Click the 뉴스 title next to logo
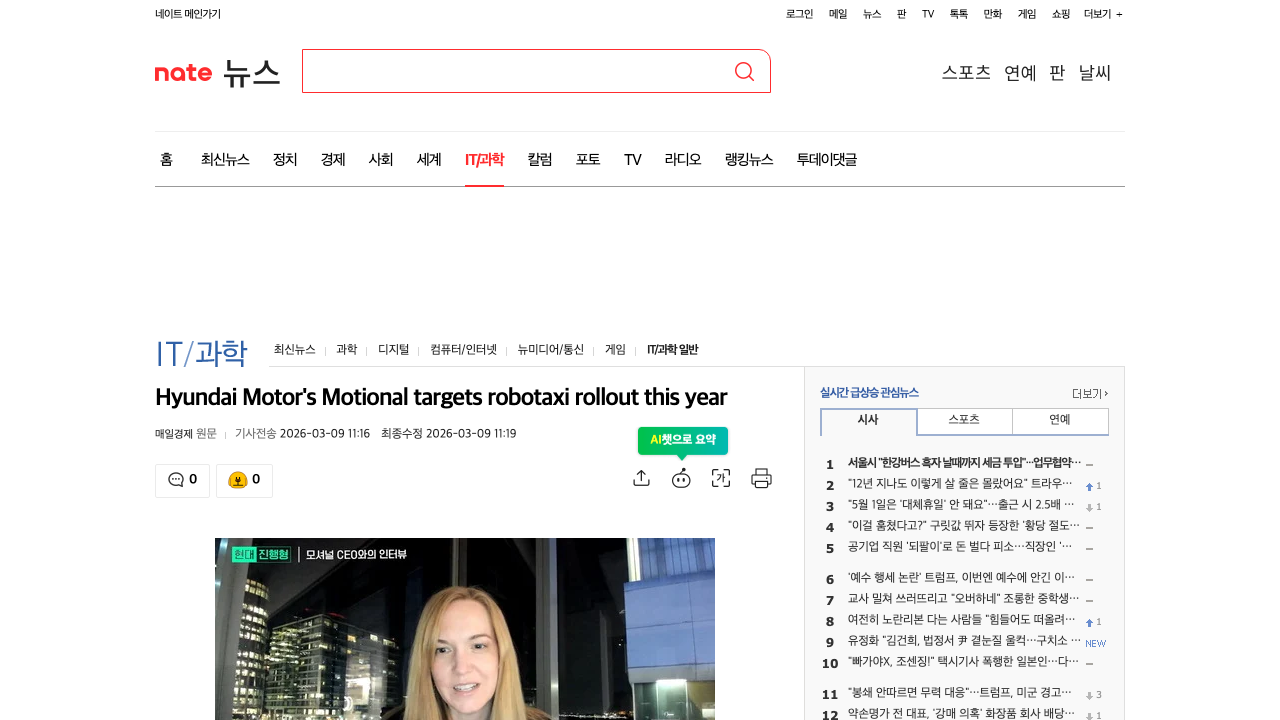1280x720 pixels. [x=251, y=72]
